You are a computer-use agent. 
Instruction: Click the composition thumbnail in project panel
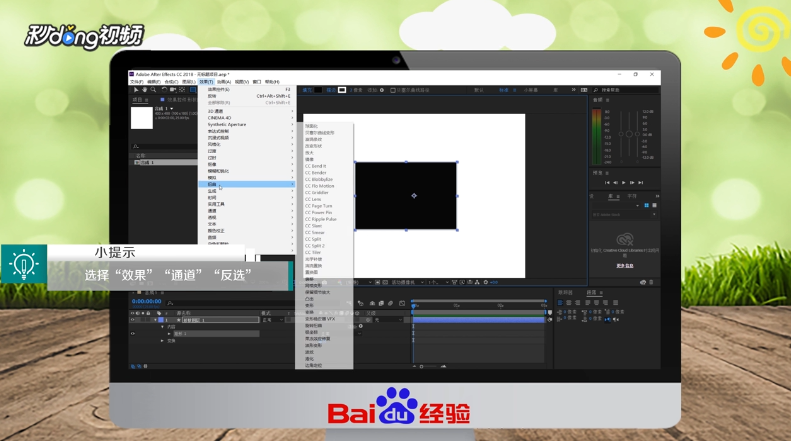142,118
